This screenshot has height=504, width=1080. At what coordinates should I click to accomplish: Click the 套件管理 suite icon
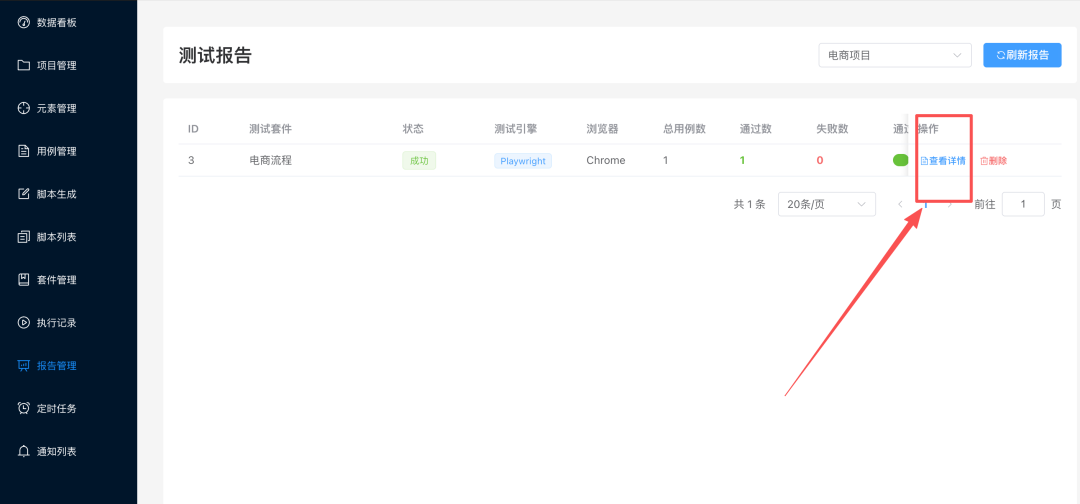[23, 280]
